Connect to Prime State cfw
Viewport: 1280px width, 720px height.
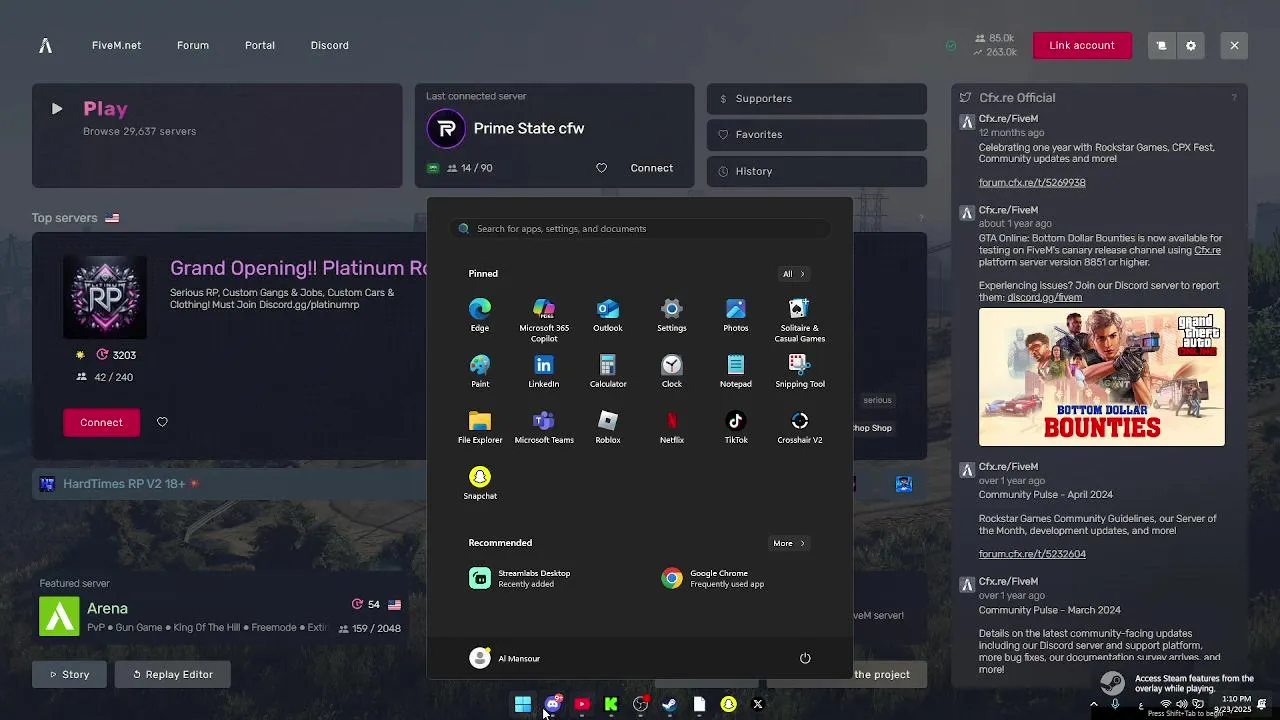click(x=652, y=168)
